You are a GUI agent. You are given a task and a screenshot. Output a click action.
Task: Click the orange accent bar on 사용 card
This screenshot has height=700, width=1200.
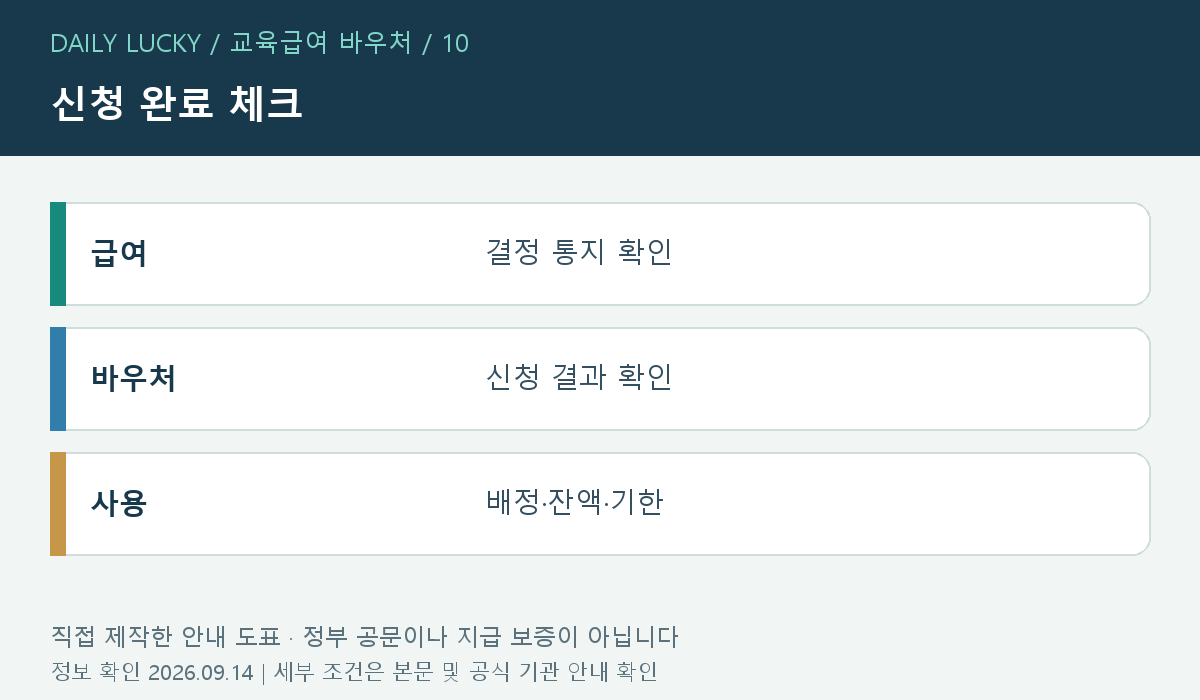[58, 504]
